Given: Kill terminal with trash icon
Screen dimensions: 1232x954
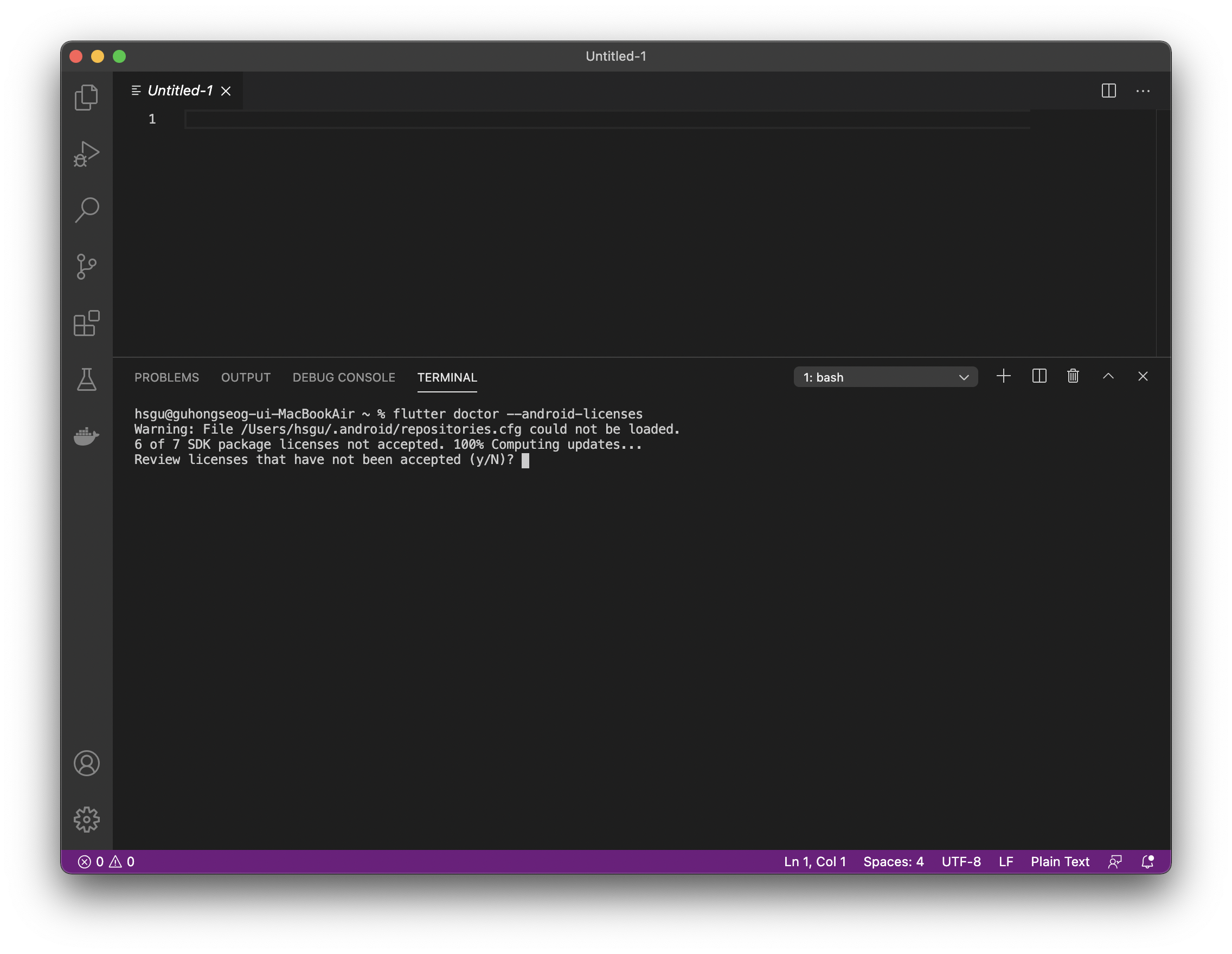Looking at the screenshot, I should [1073, 376].
